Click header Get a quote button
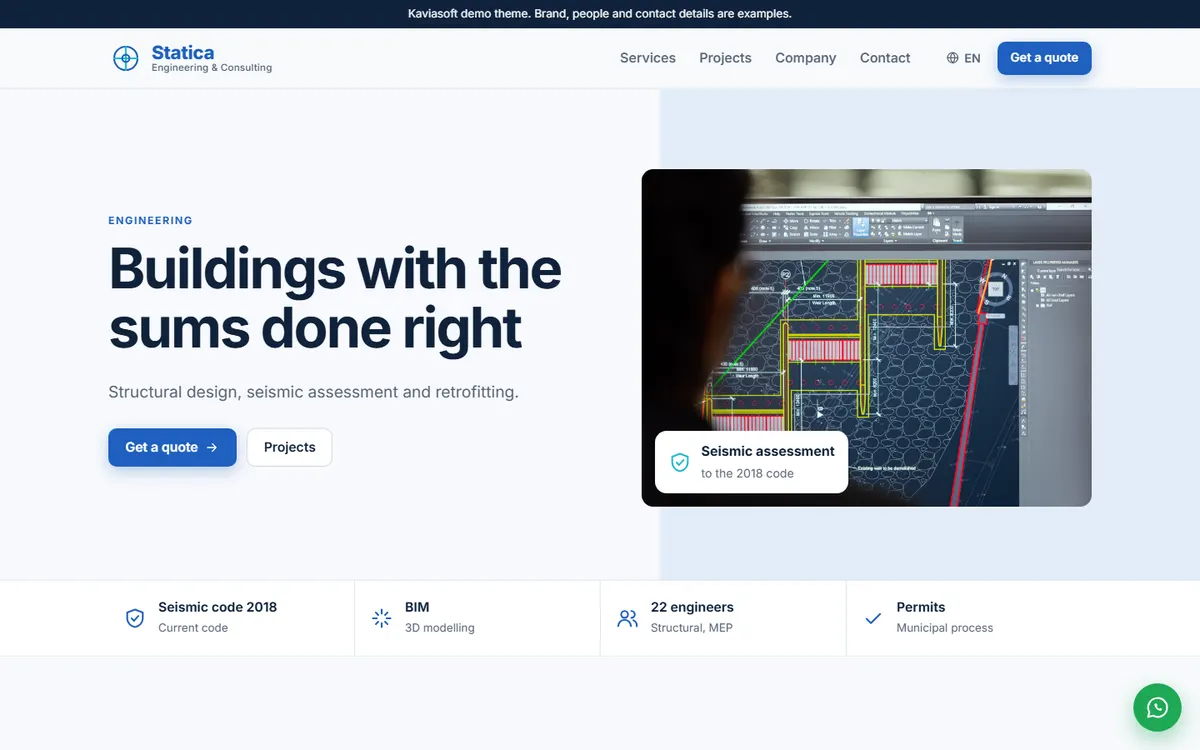Viewport: 1200px width, 750px height. point(1044,58)
